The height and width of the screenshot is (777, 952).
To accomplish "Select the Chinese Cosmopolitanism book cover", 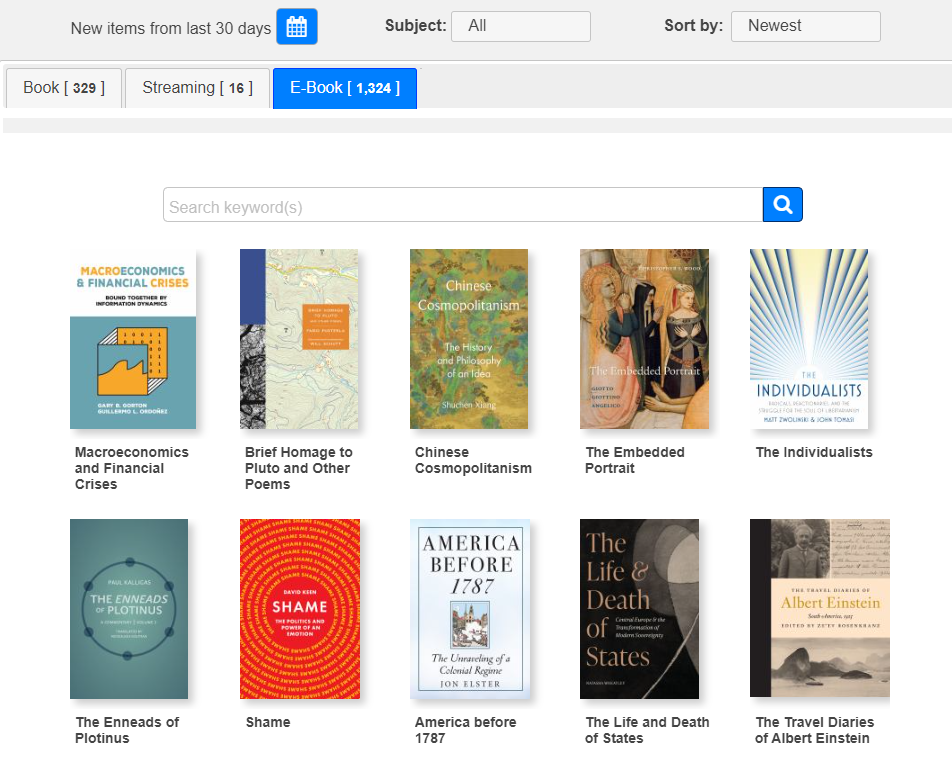I will 469,339.
